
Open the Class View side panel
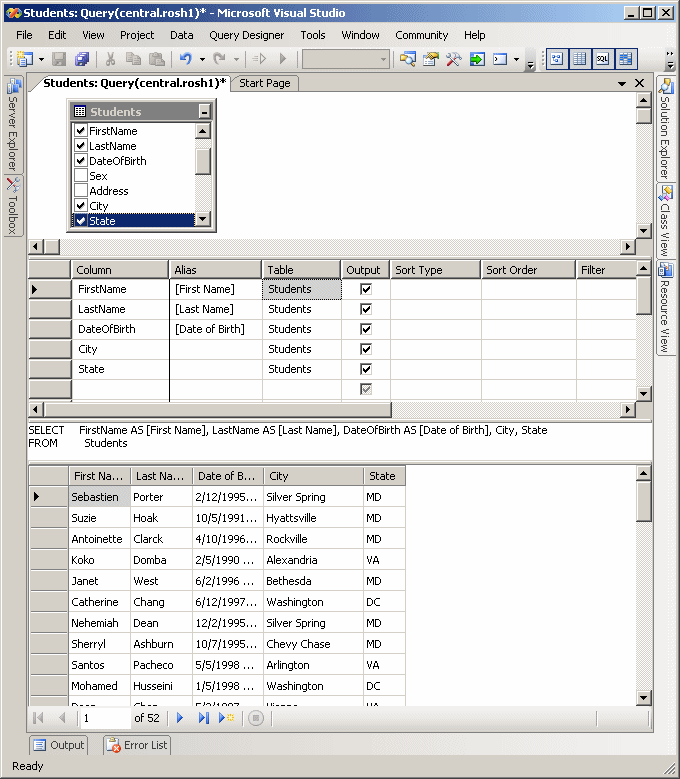666,220
